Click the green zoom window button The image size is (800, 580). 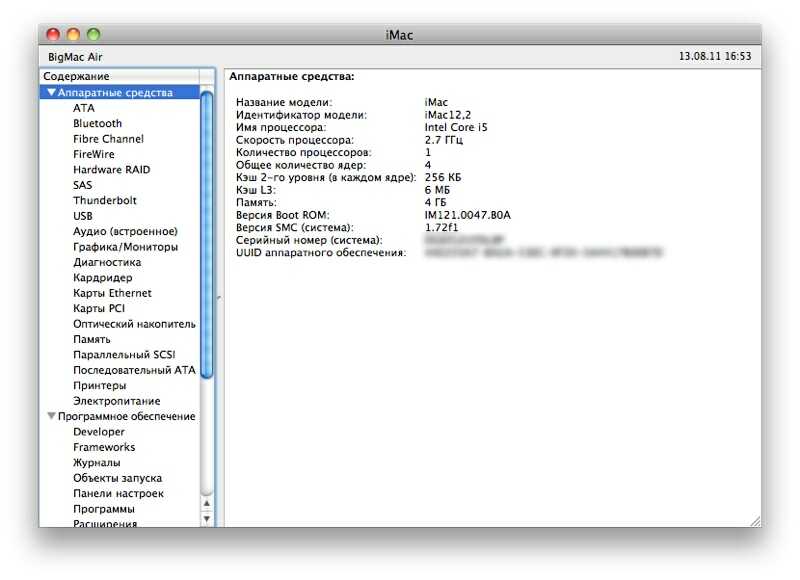click(93, 35)
